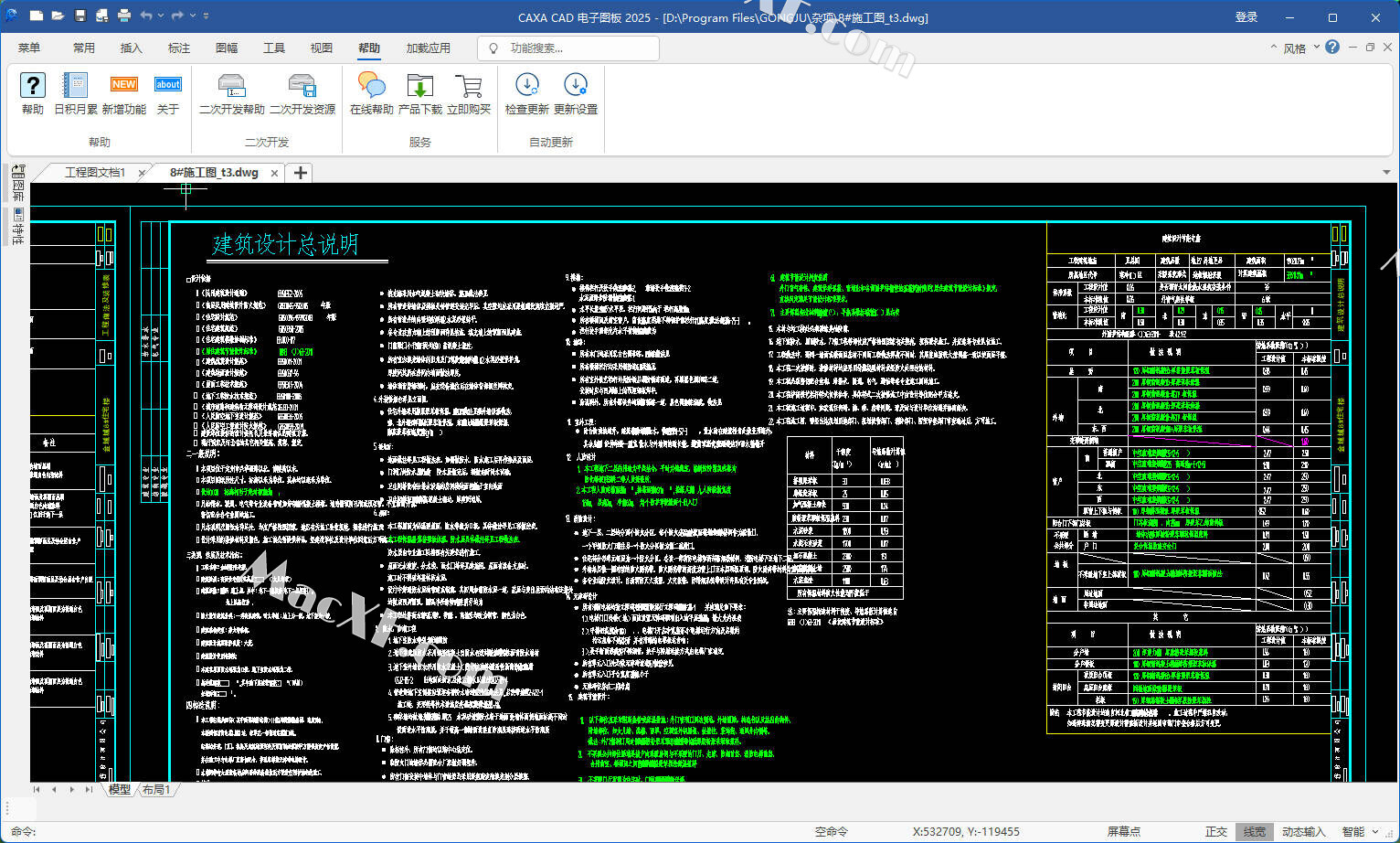The image size is (1400, 843).
Task: Toggle 正交 ortho mode in status bar
Action: tap(1216, 832)
